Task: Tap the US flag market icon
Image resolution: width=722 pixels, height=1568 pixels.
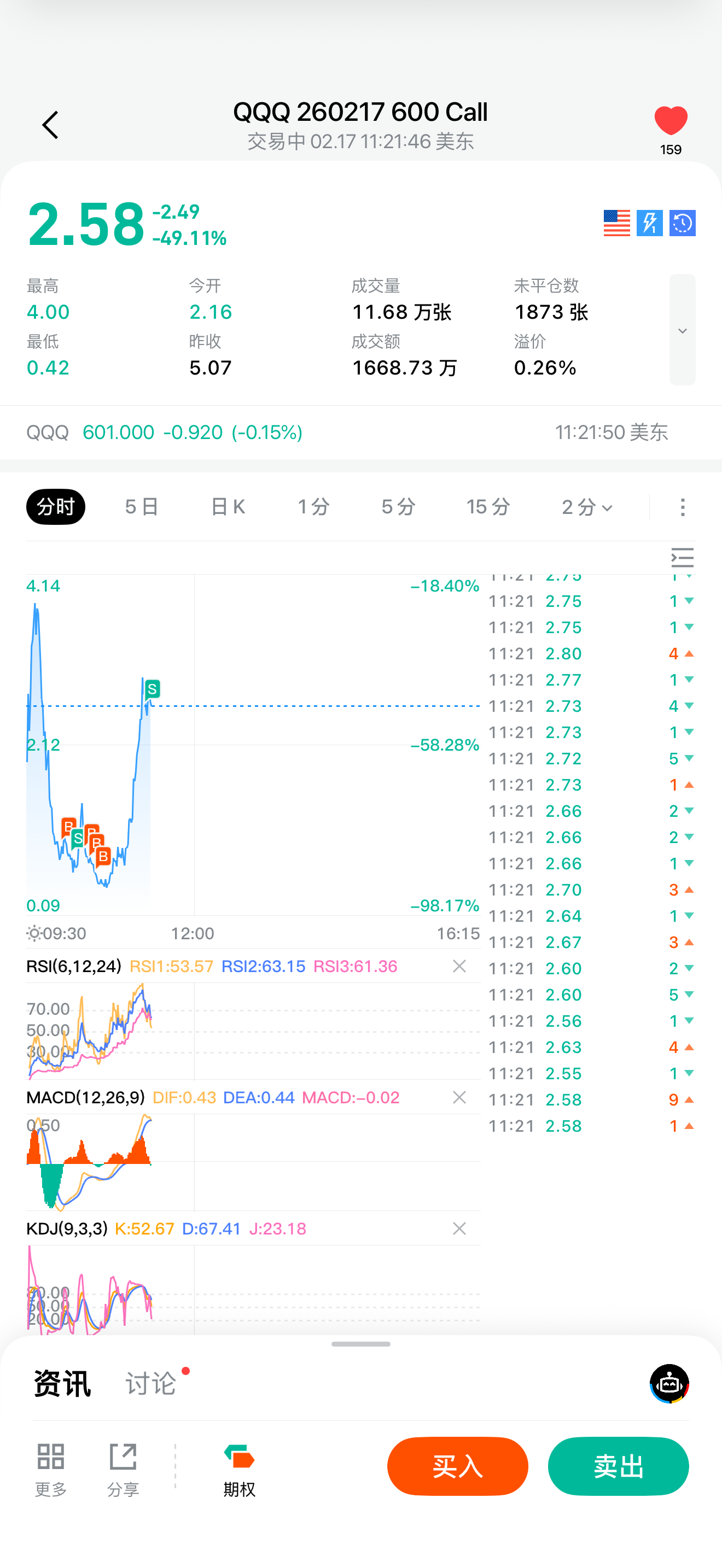Action: pyautogui.click(x=616, y=224)
